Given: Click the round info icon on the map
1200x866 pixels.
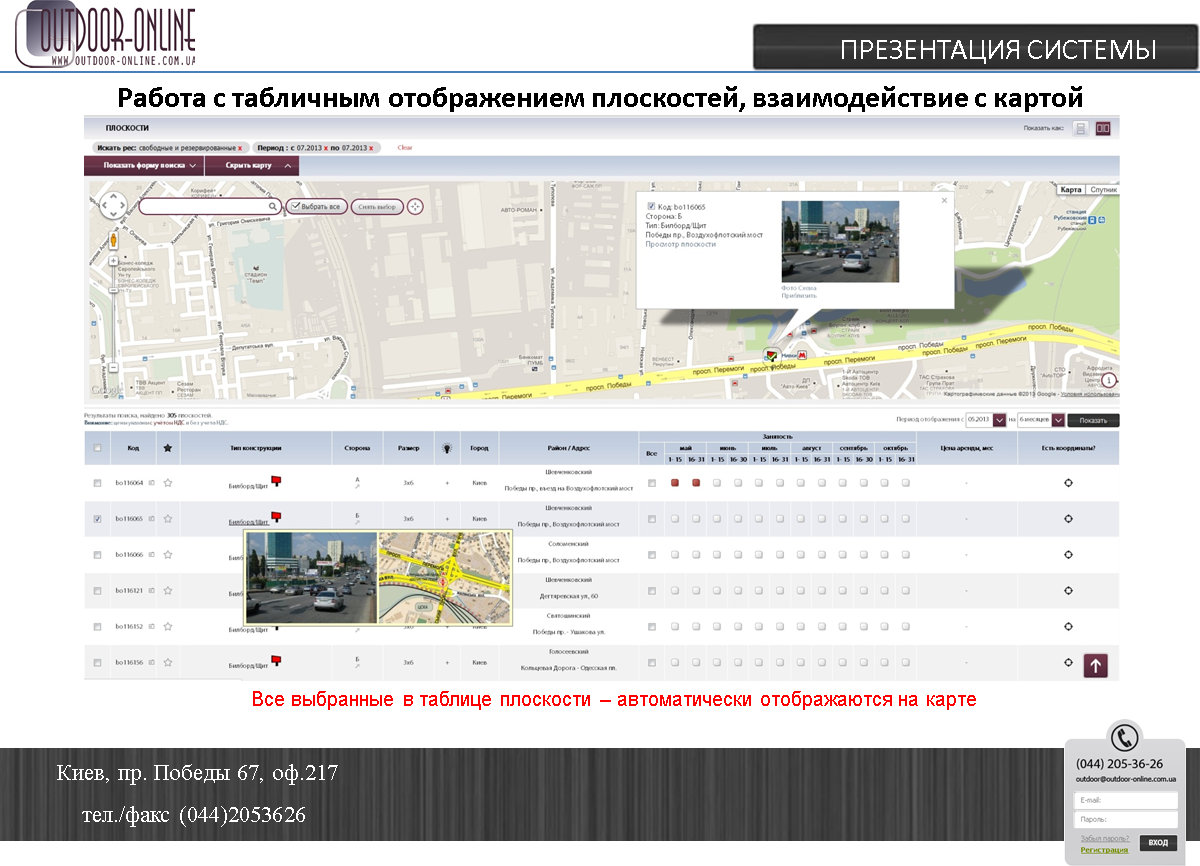Looking at the screenshot, I should 1109,380.
